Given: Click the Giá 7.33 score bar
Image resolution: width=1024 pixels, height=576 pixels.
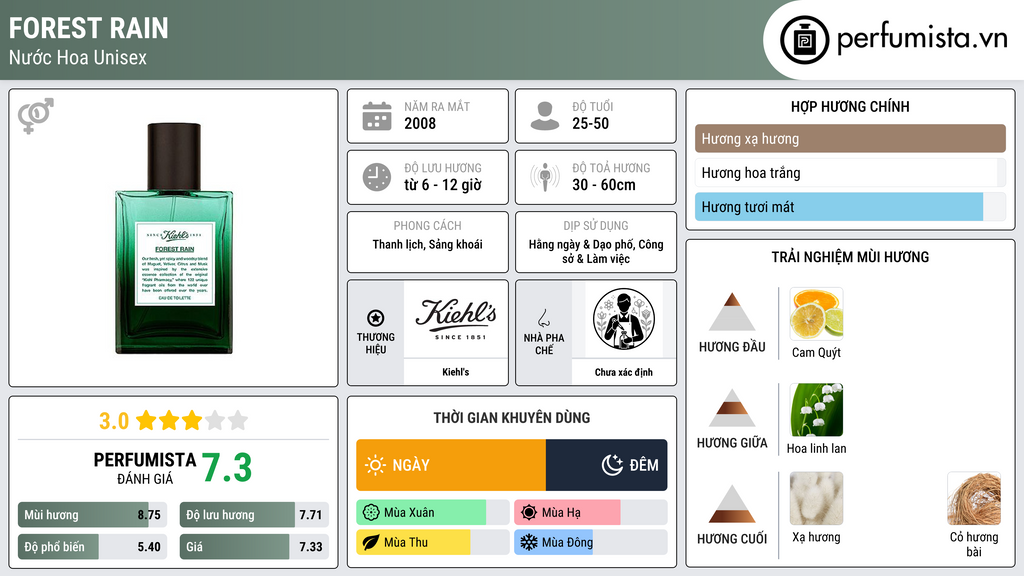Looking at the screenshot, I should [x=254, y=547].
